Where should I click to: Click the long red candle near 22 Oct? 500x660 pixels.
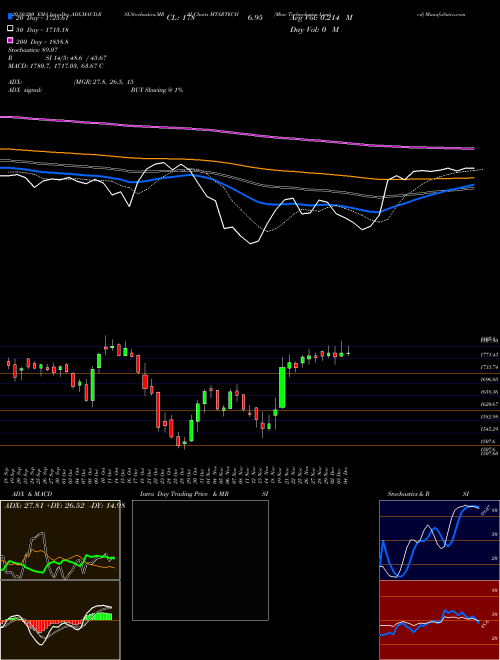click(x=158, y=410)
